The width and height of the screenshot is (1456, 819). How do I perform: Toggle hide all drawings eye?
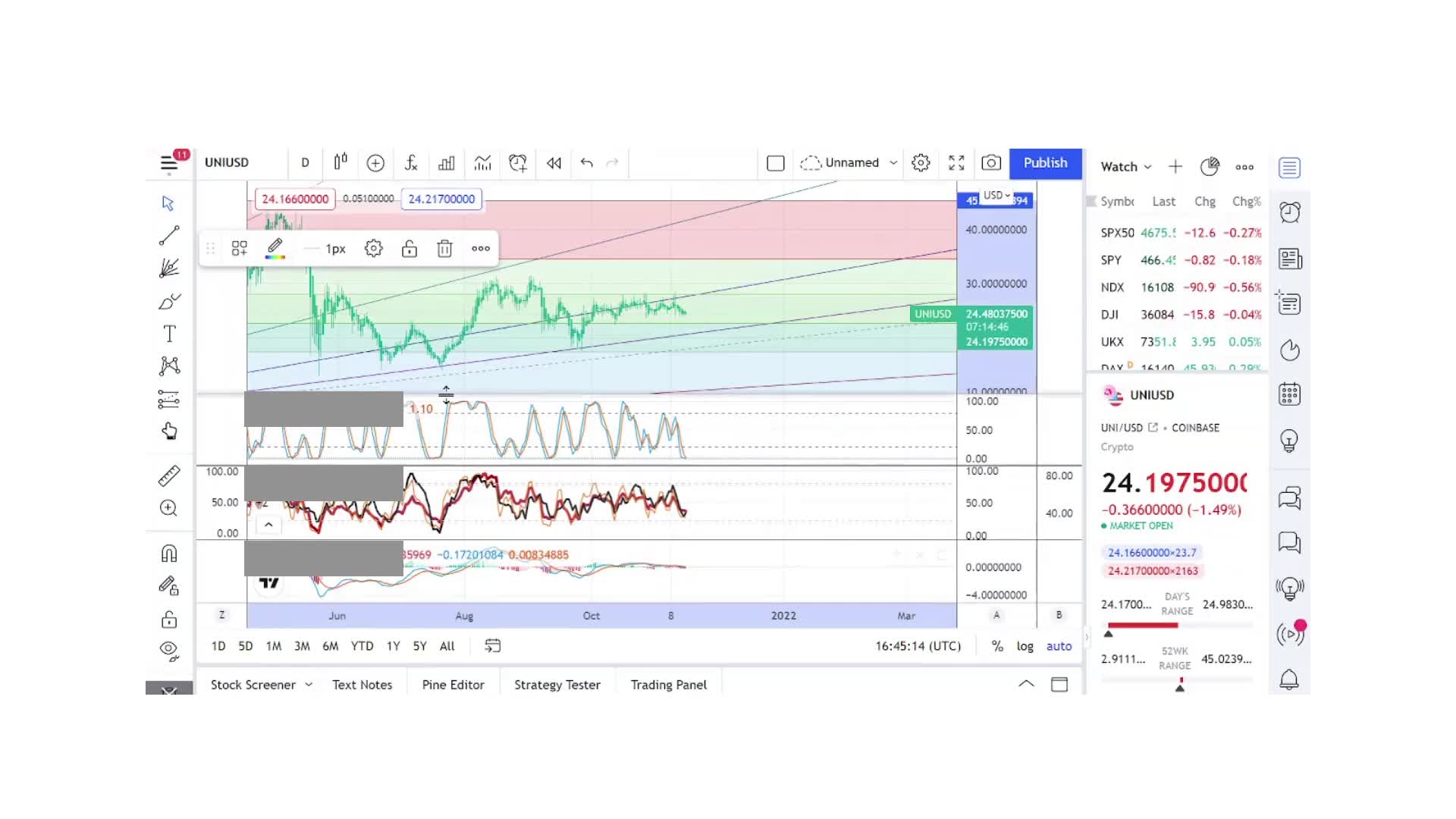[168, 651]
